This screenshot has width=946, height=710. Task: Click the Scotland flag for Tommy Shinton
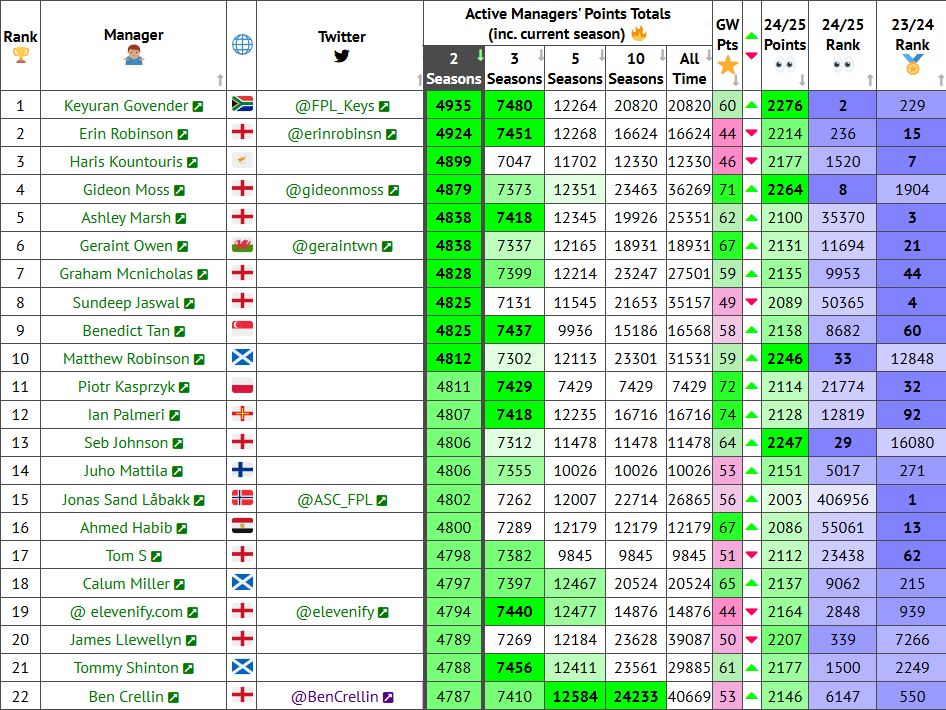tap(242, 667)
